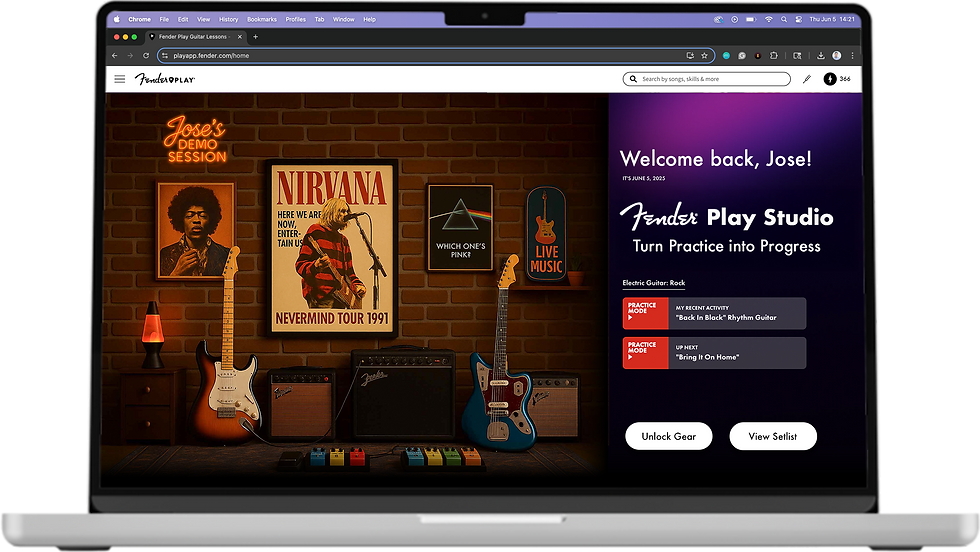Click the gray swirl extension icon
Image resolution: width=980 pixels, height=552 pixels.
[742, 56]
